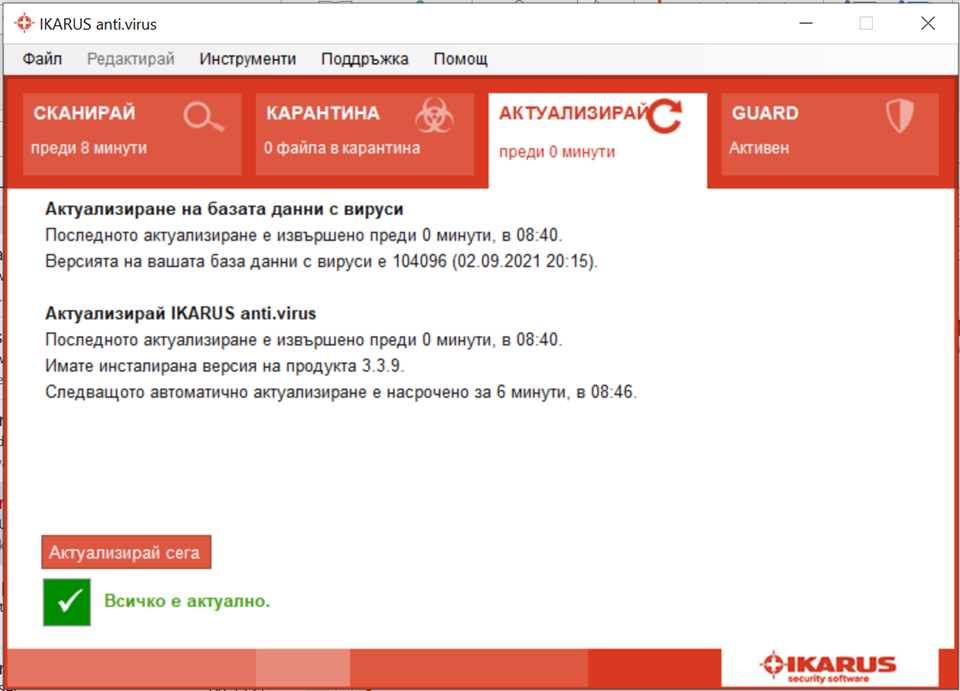960x691 pixels.
Task: Click the product version 3.3.9 line
Action: pyautogui.click(x=225, y=366)
